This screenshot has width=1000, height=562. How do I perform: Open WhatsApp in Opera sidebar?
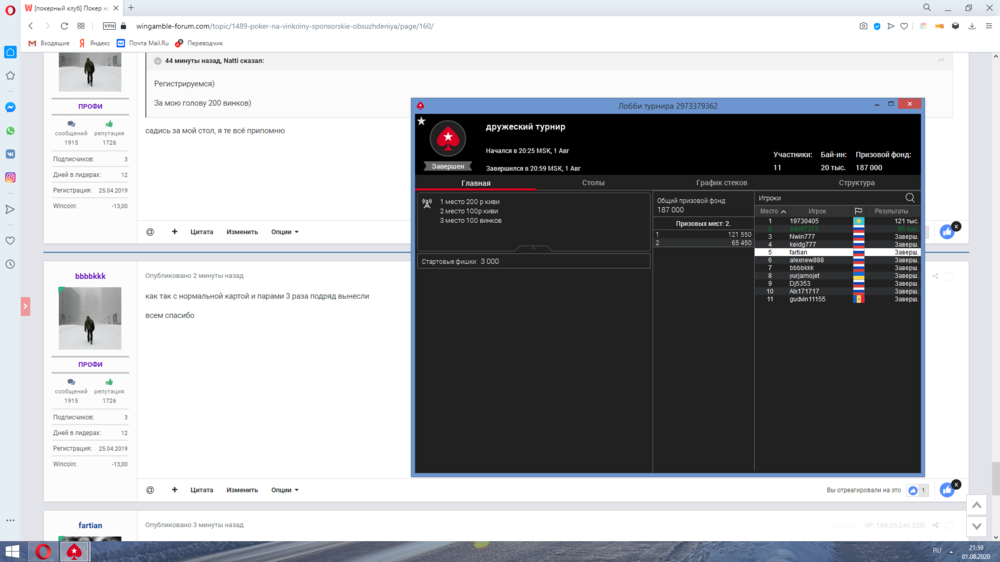click(10, 131)
